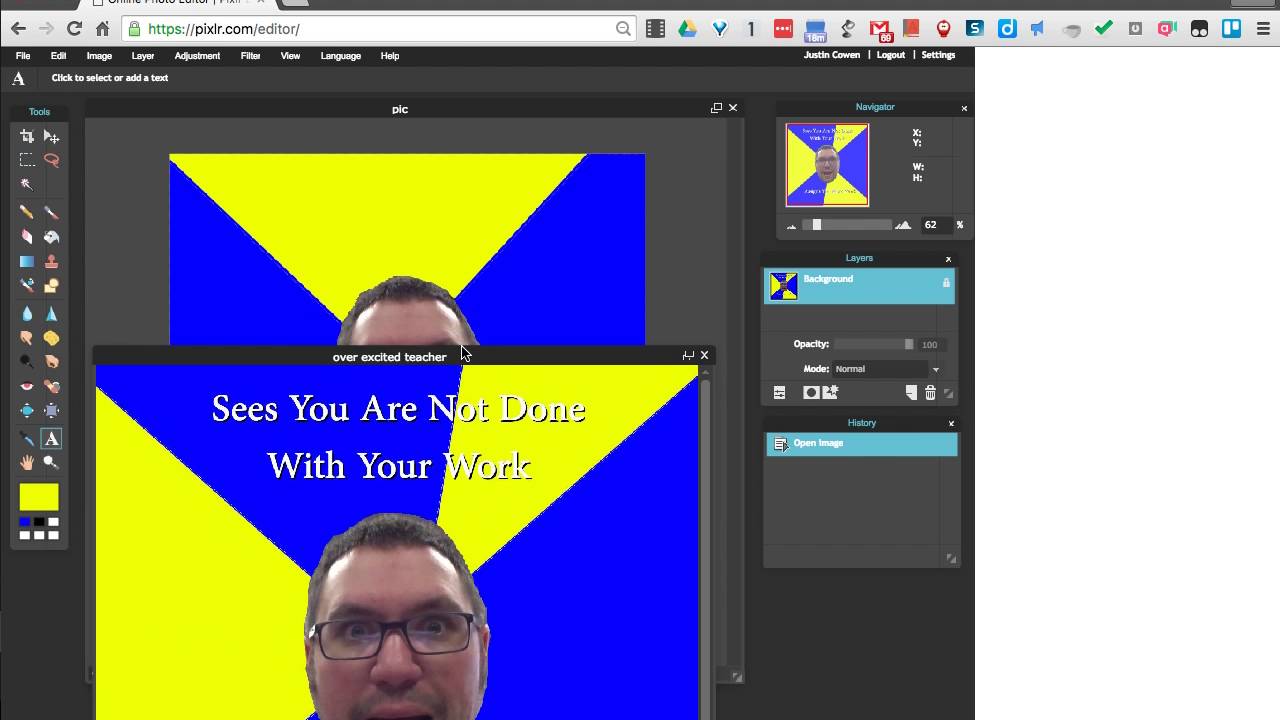Open the Chrome hamburger menu
This screenshot has height=720, width=1280.
[1263, 29]
